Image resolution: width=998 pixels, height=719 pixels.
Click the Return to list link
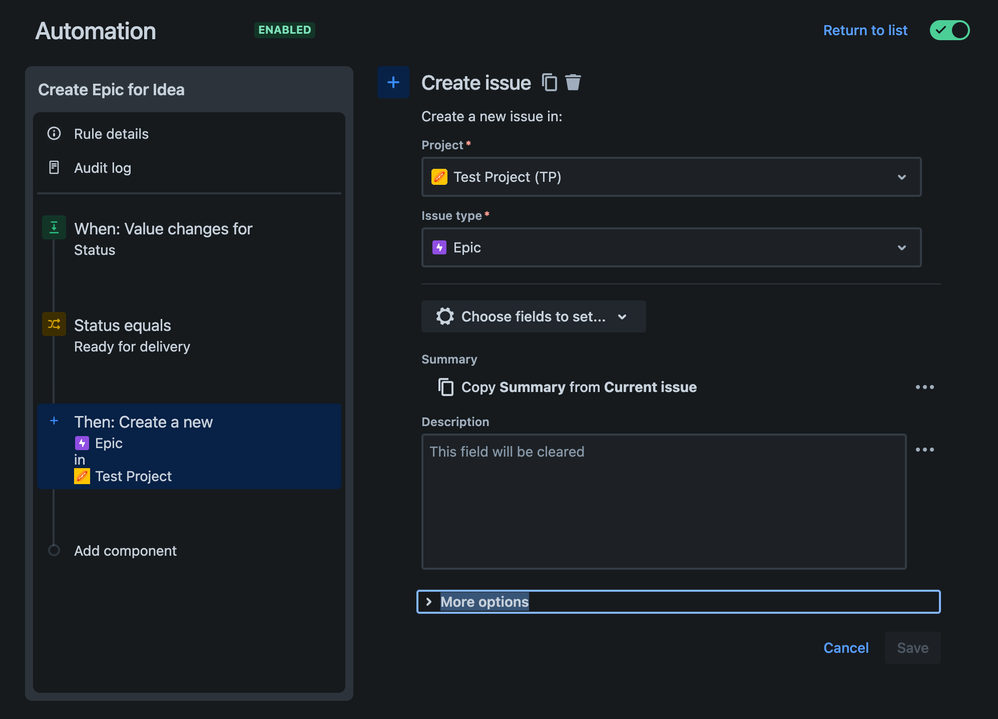tap(865, 30)
